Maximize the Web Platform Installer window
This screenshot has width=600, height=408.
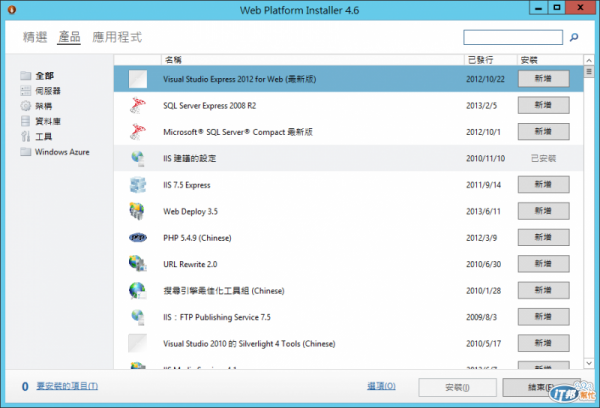[x=557, y=8]
